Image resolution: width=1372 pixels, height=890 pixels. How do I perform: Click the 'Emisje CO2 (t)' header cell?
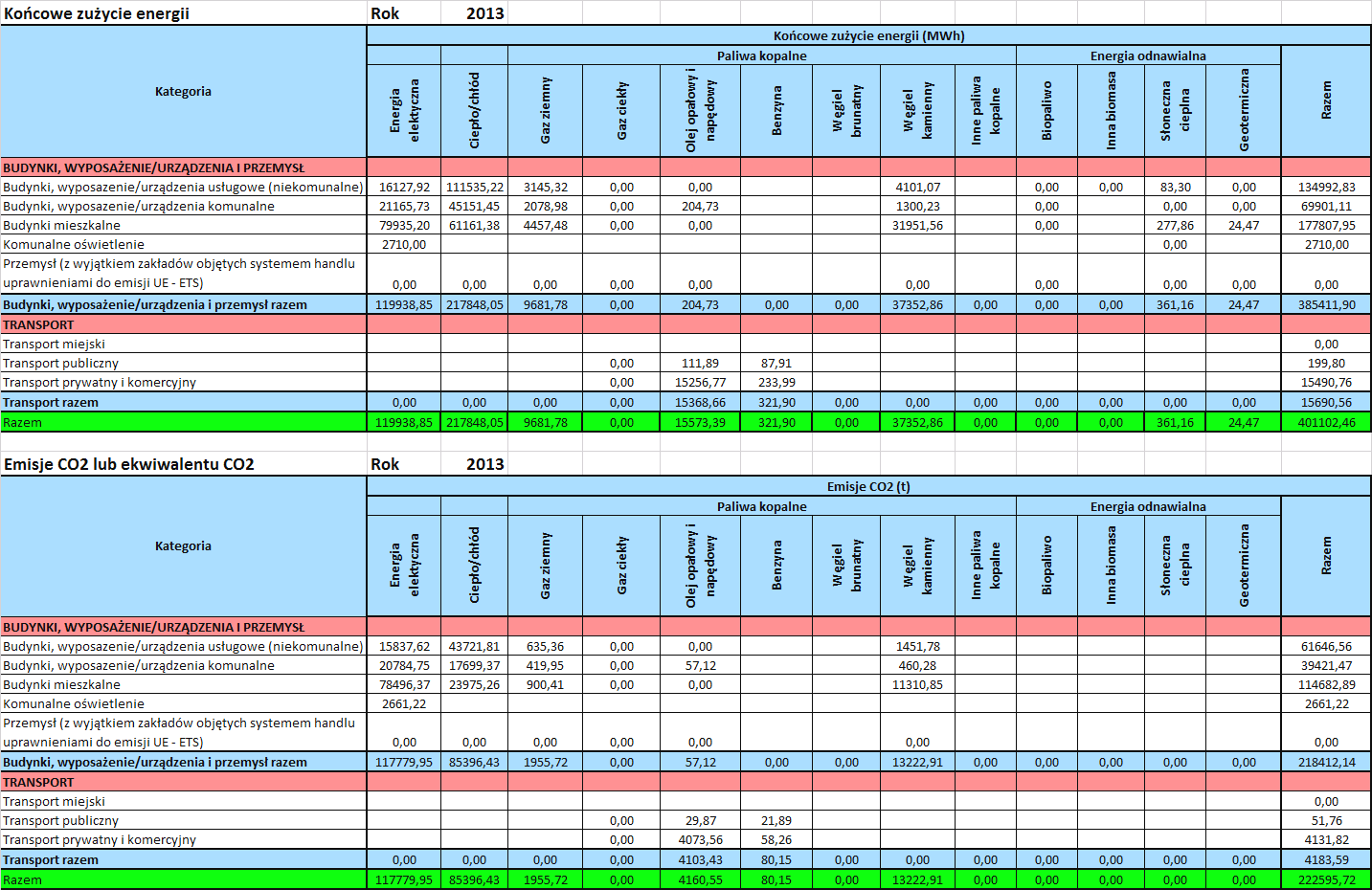pyautogui.click(x=868, y=486)
